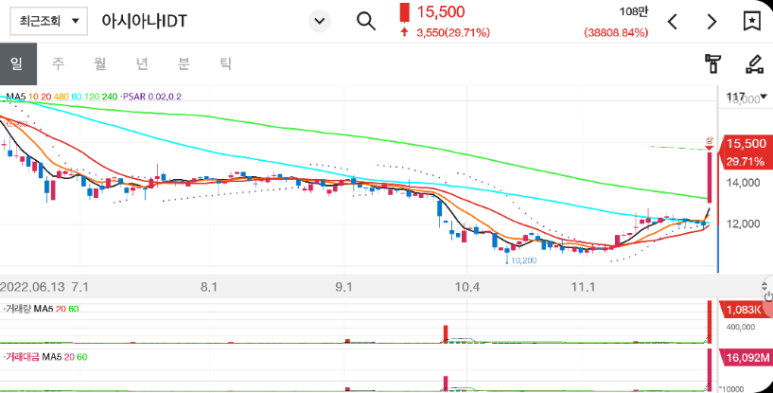Image resolution: width=773 pixels, height=393 pixels.
Task: Click the PSAR 0.02,0.2 legend label
Action: tap(151, 97)
